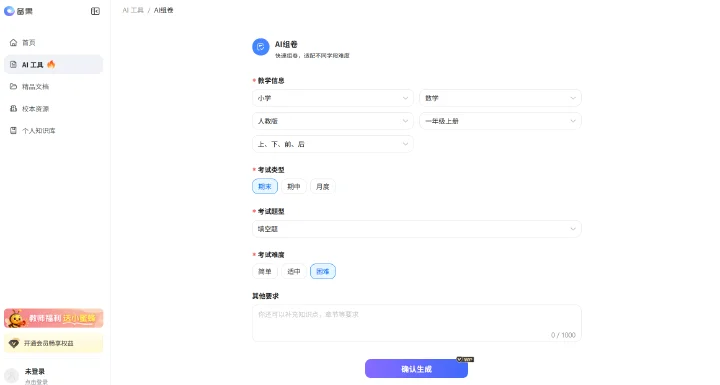Image resolution: width=720 pixels, height=385 pixels.
Task: Click the logo in the top-left corner
Action: (x=18, y=11)
